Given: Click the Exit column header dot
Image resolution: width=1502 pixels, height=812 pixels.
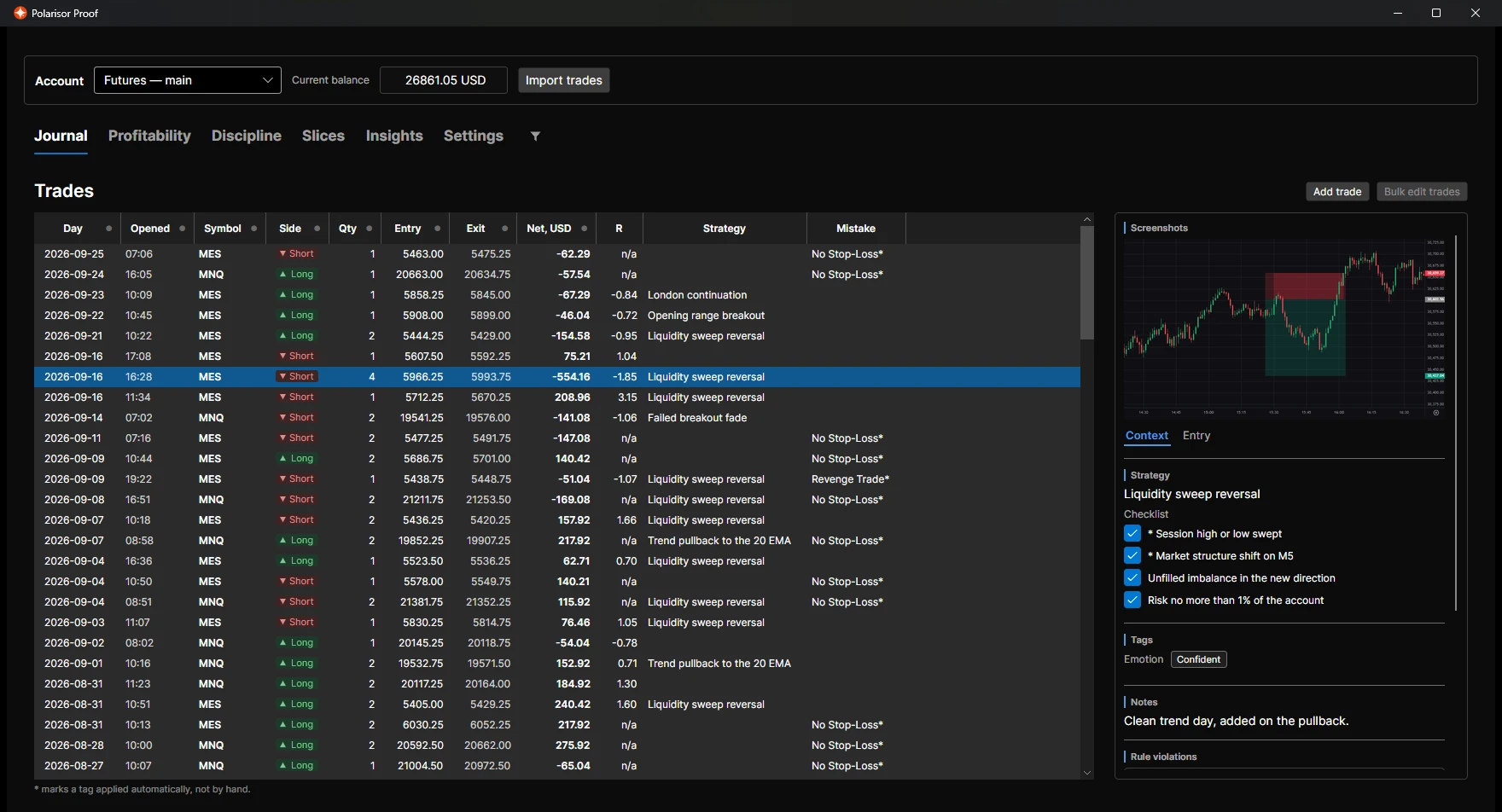Looking at the screenshot, I should click(x=504, y=229).
